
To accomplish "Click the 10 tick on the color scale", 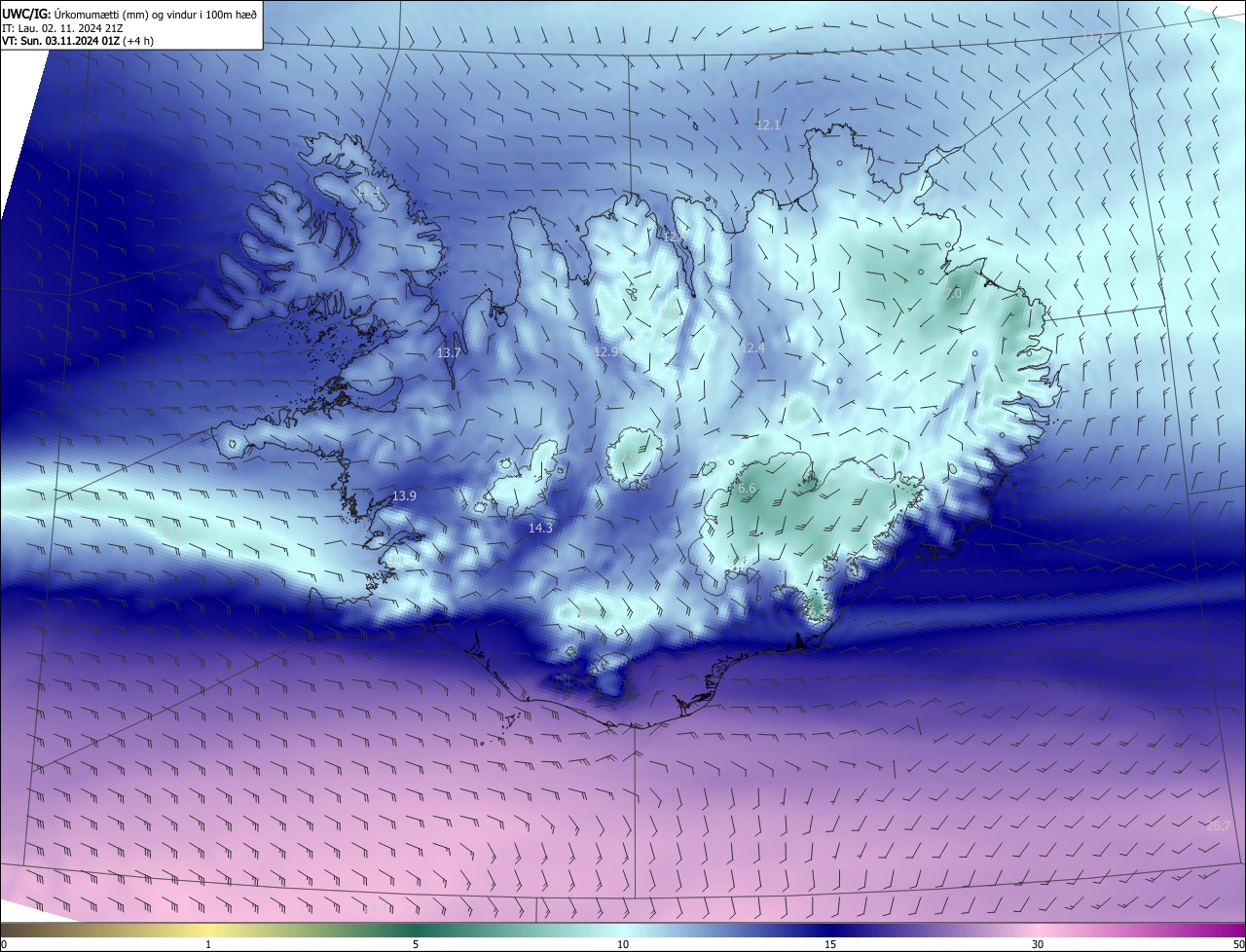I will 623,944.
